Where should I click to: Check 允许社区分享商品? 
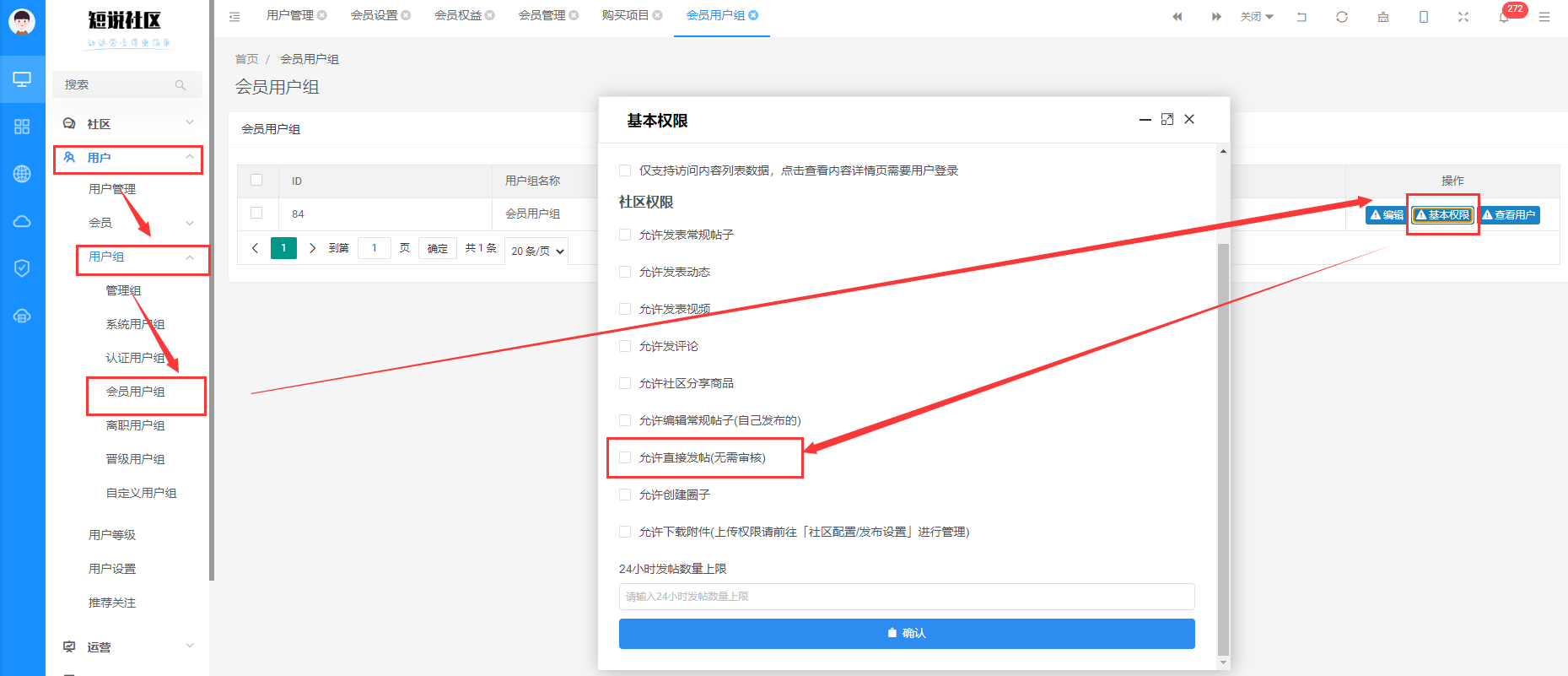(x=625, y=383)
